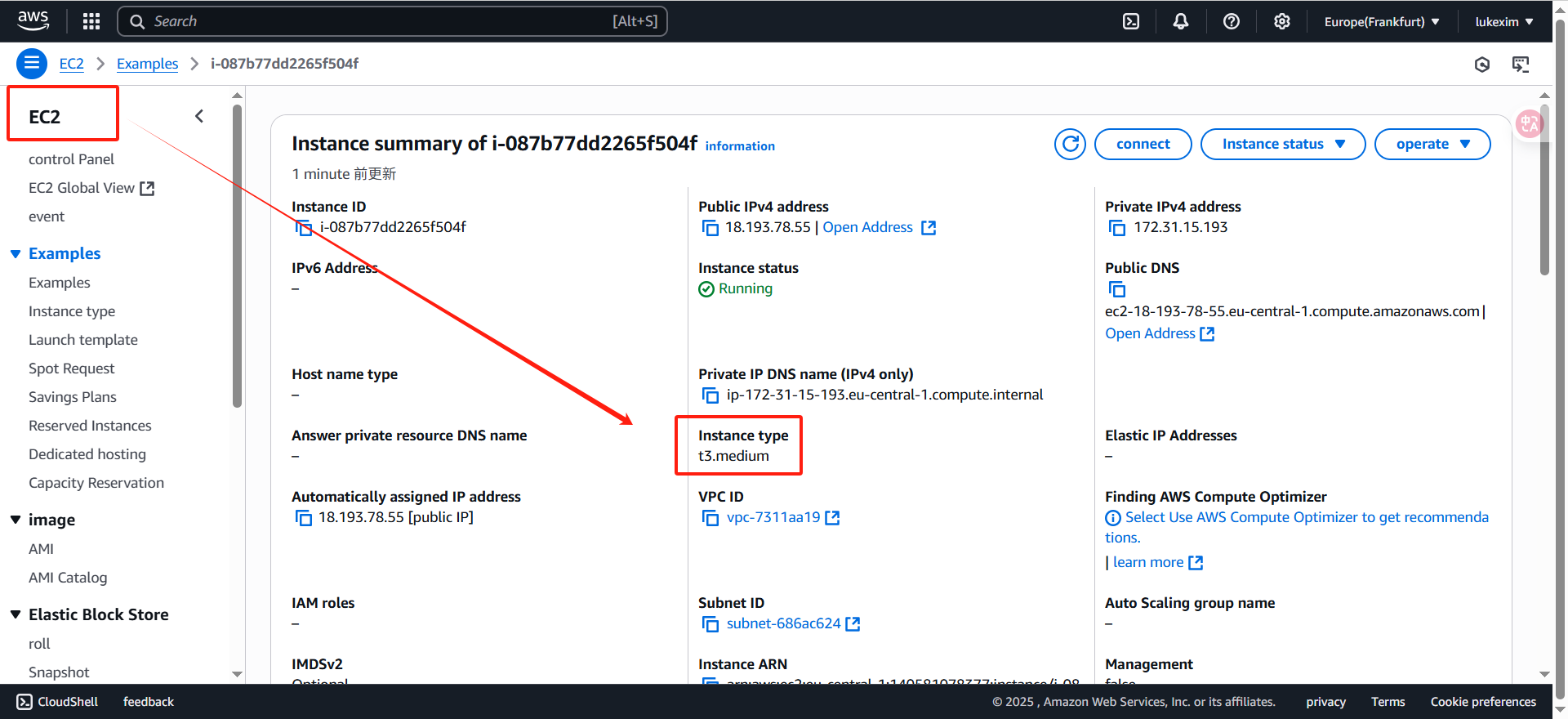
Task: Open the event item in sidebar
Action: [x=47, y=217]
